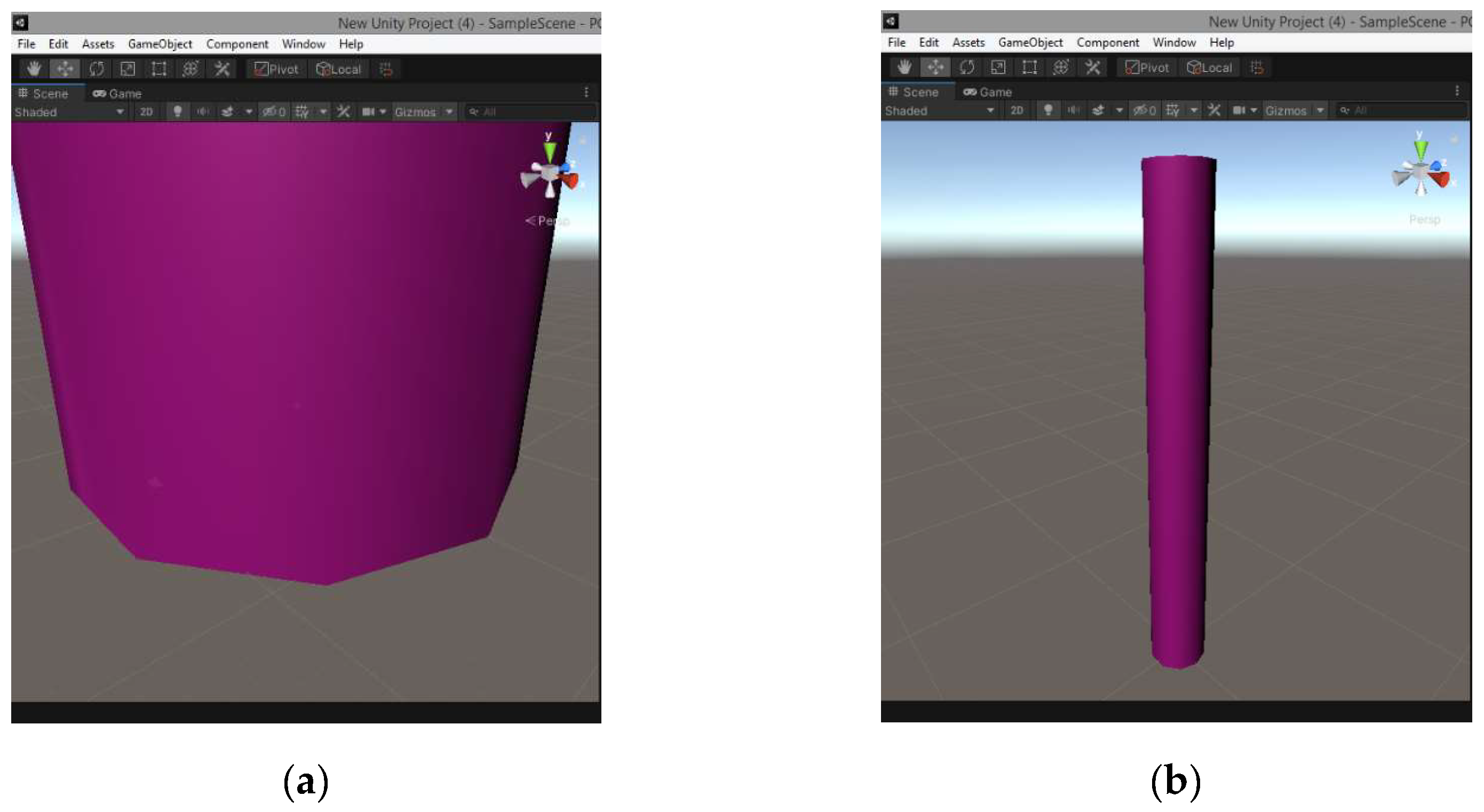Open custom editor tools in right window

1092,67
